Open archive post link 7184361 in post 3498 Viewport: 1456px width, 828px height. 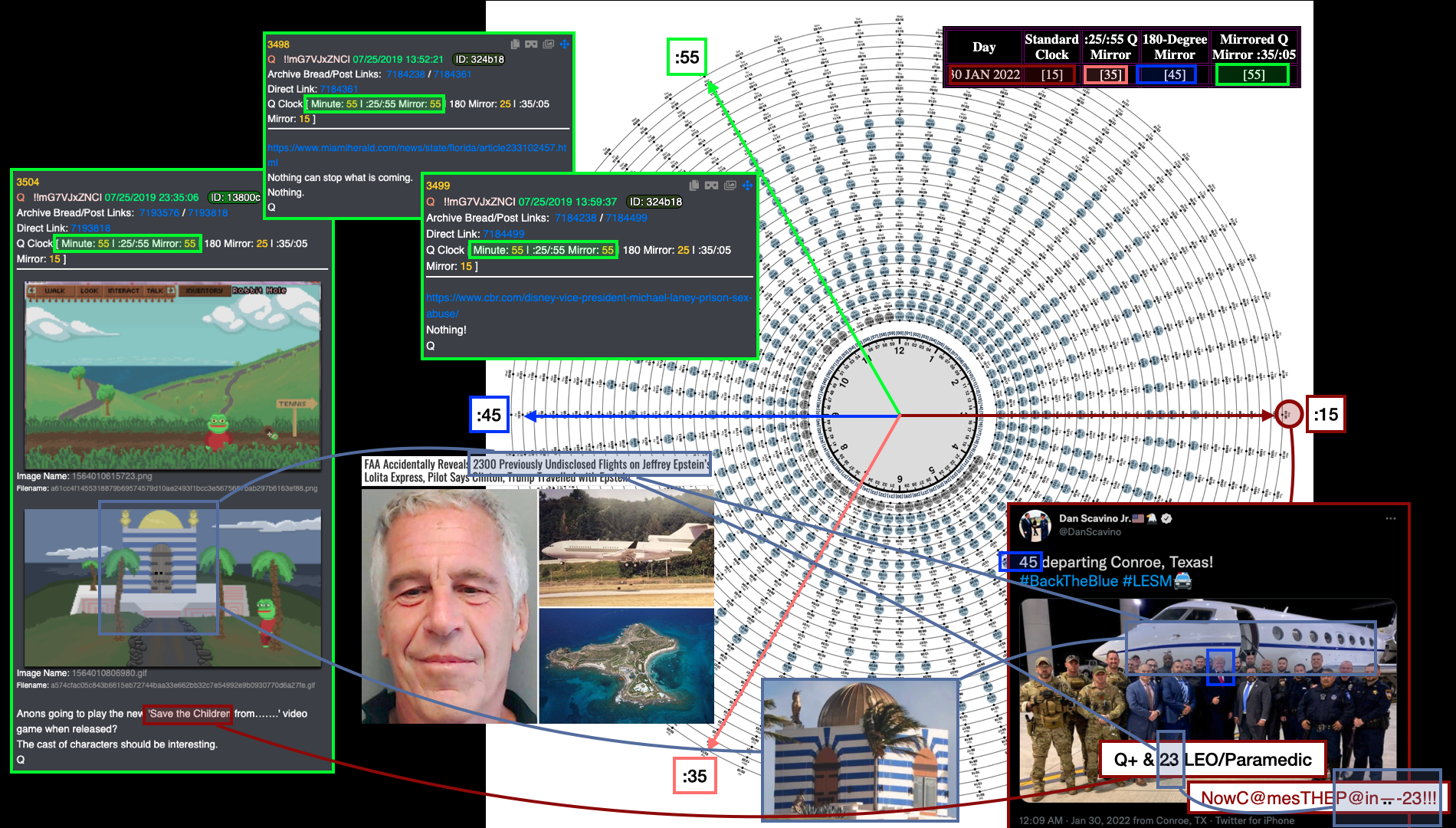tap(452, 74)
